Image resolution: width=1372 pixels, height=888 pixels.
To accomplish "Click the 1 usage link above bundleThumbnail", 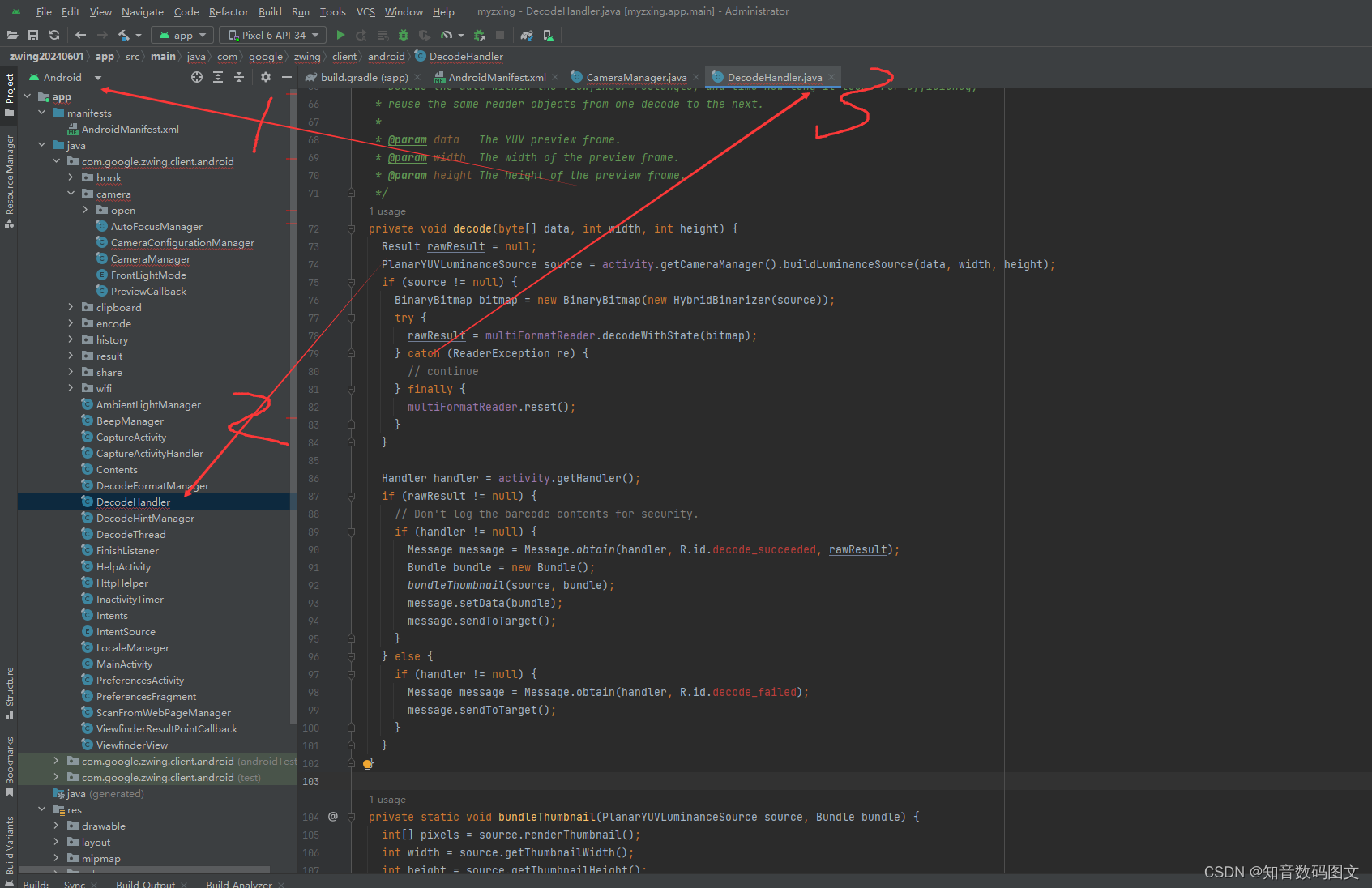I will (x=387, y=800).
